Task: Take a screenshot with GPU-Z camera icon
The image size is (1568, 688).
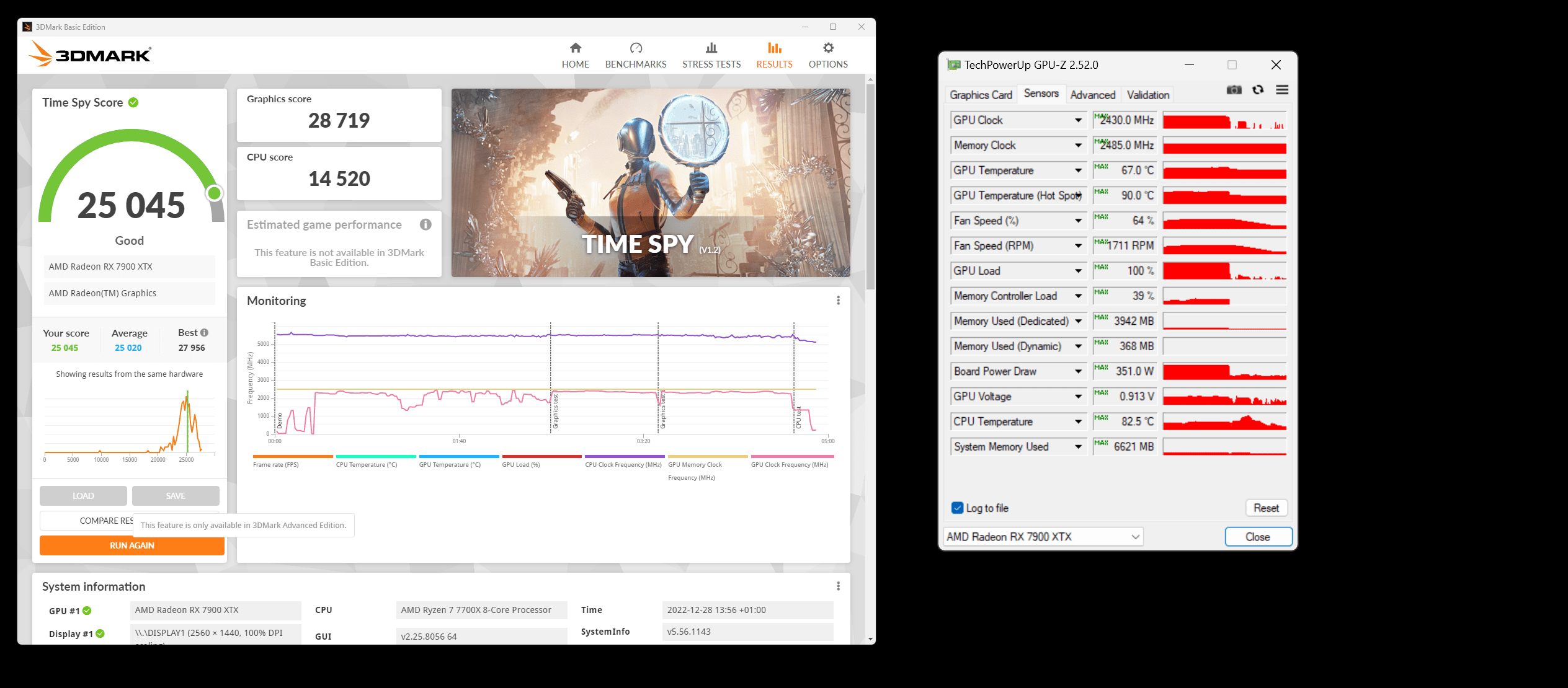Action: pos(1234,90)
